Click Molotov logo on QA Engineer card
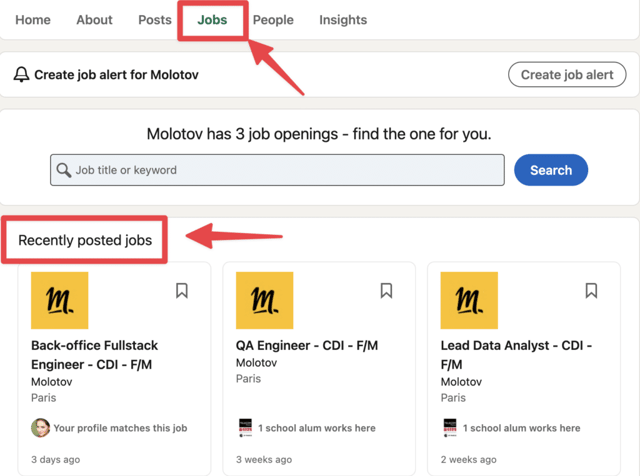The width and height of the screenshot is (640, 476). [264, 300]
